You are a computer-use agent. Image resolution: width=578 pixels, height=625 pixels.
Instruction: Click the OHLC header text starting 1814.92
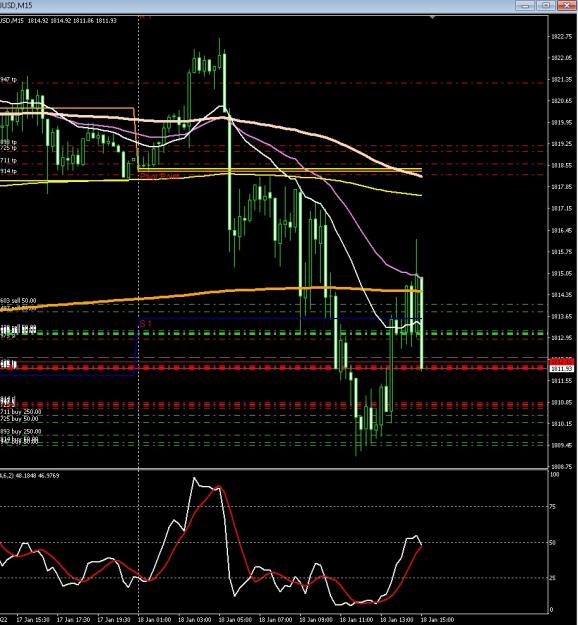72,20
